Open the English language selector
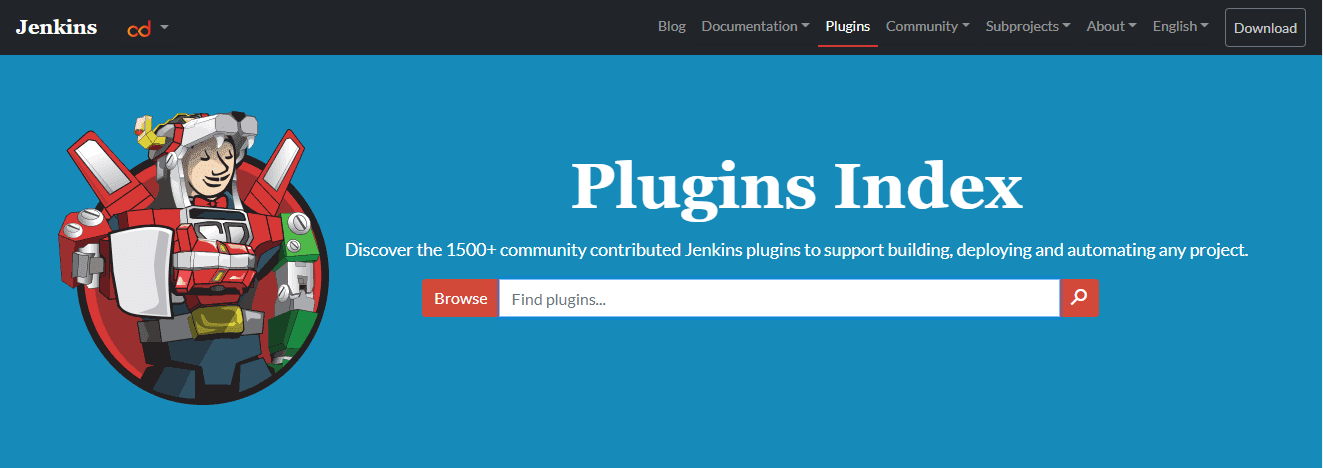 [1179, 27]
